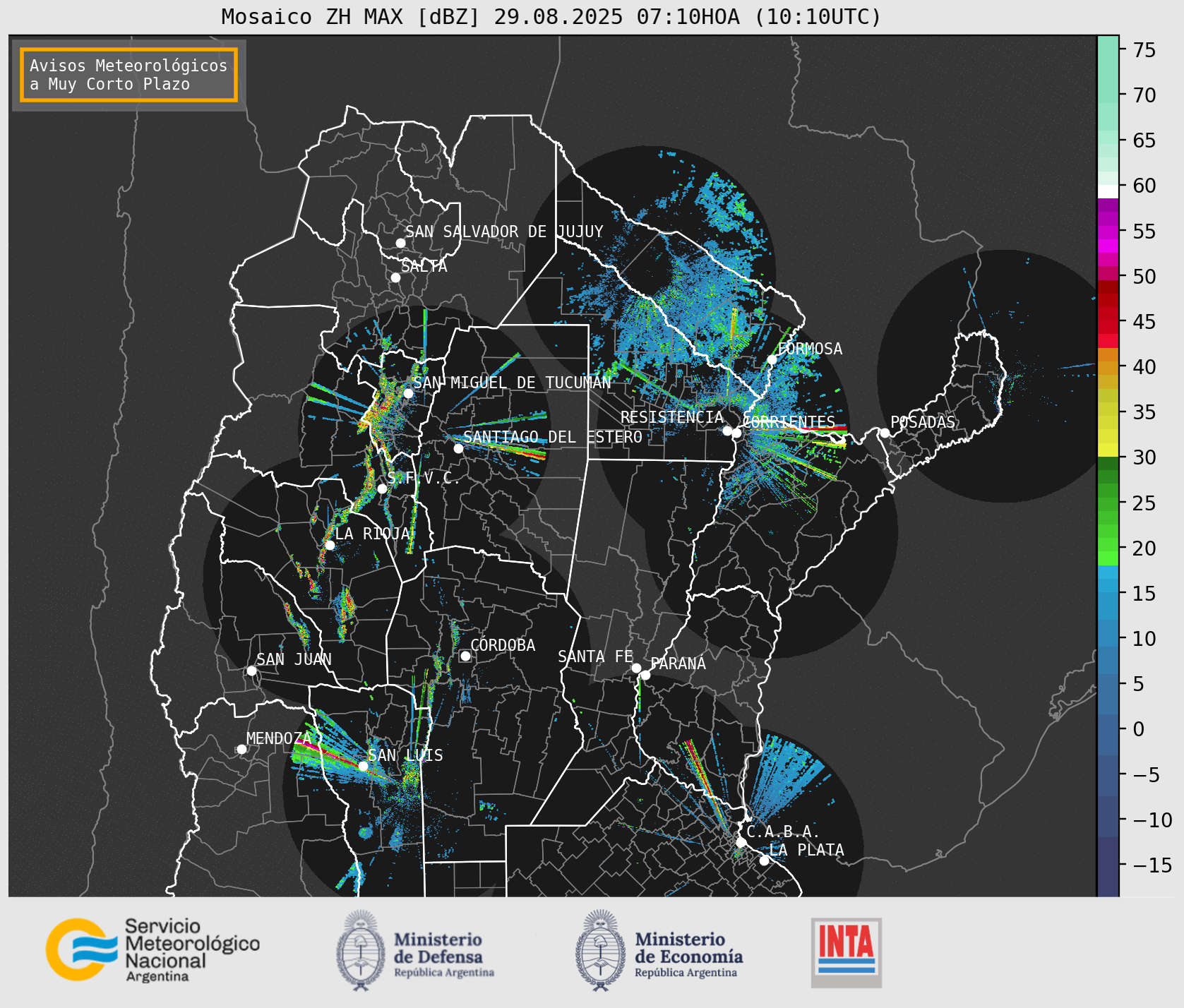Click the PARANÁ city label
The width and height of the screenshot is (1184, 1008).
(x=678, y=664)
